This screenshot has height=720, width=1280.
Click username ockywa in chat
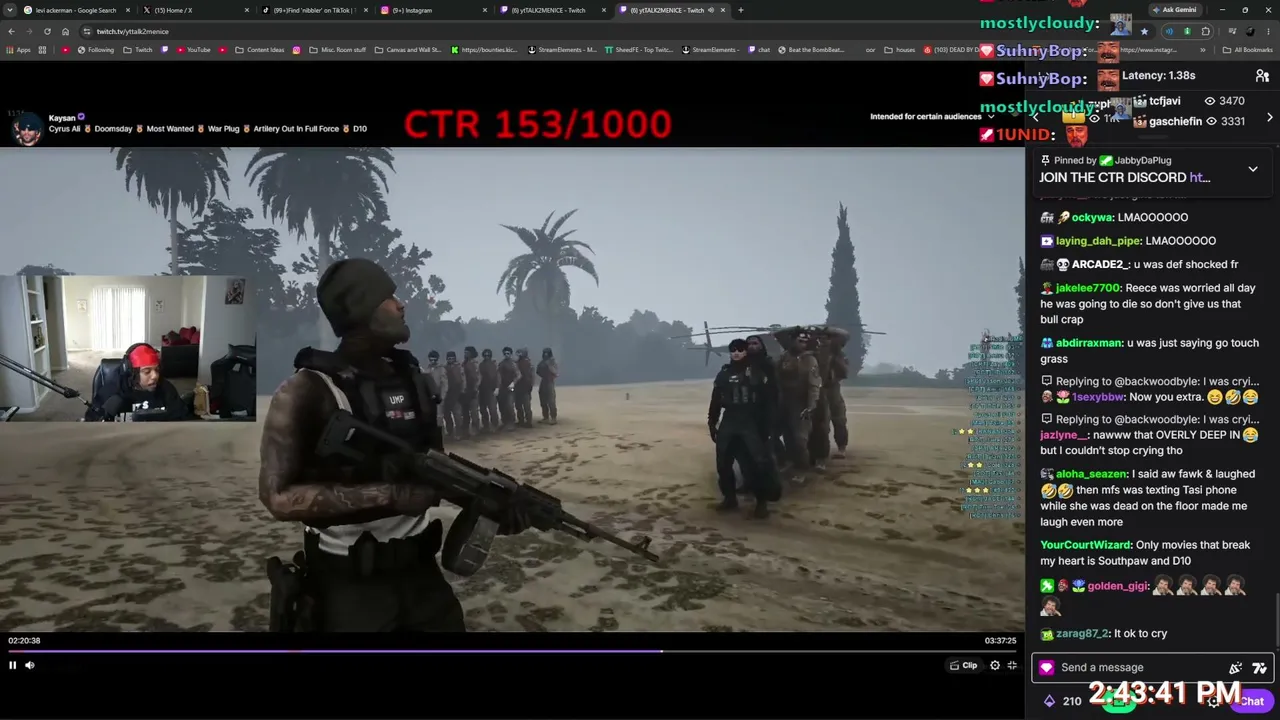coord(1092,217)
